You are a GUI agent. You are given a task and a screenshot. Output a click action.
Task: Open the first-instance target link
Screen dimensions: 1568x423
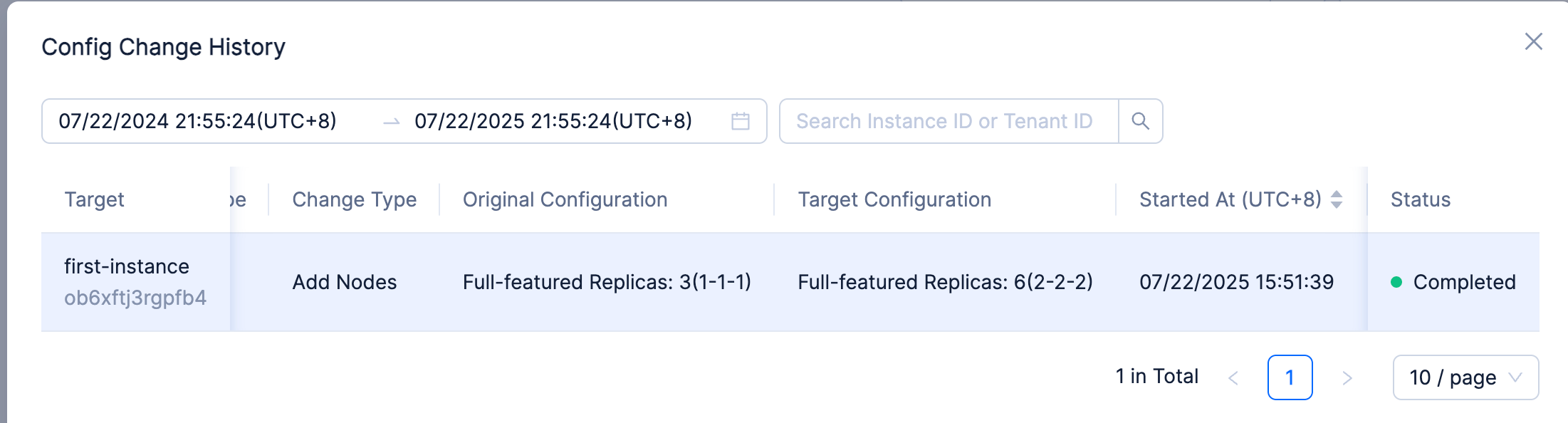[127, 266]
